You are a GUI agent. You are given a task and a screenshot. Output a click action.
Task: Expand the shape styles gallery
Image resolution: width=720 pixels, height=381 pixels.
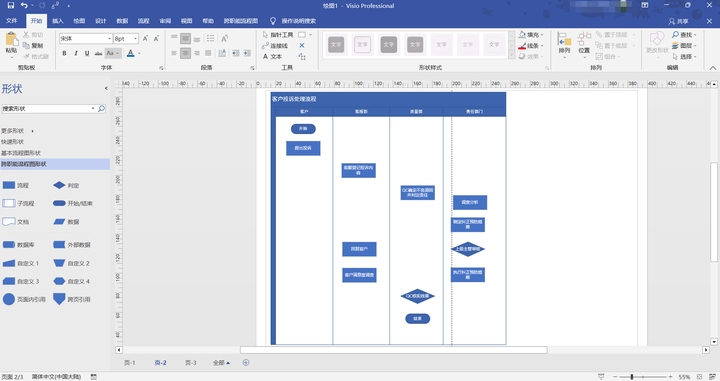click(512, 55)
